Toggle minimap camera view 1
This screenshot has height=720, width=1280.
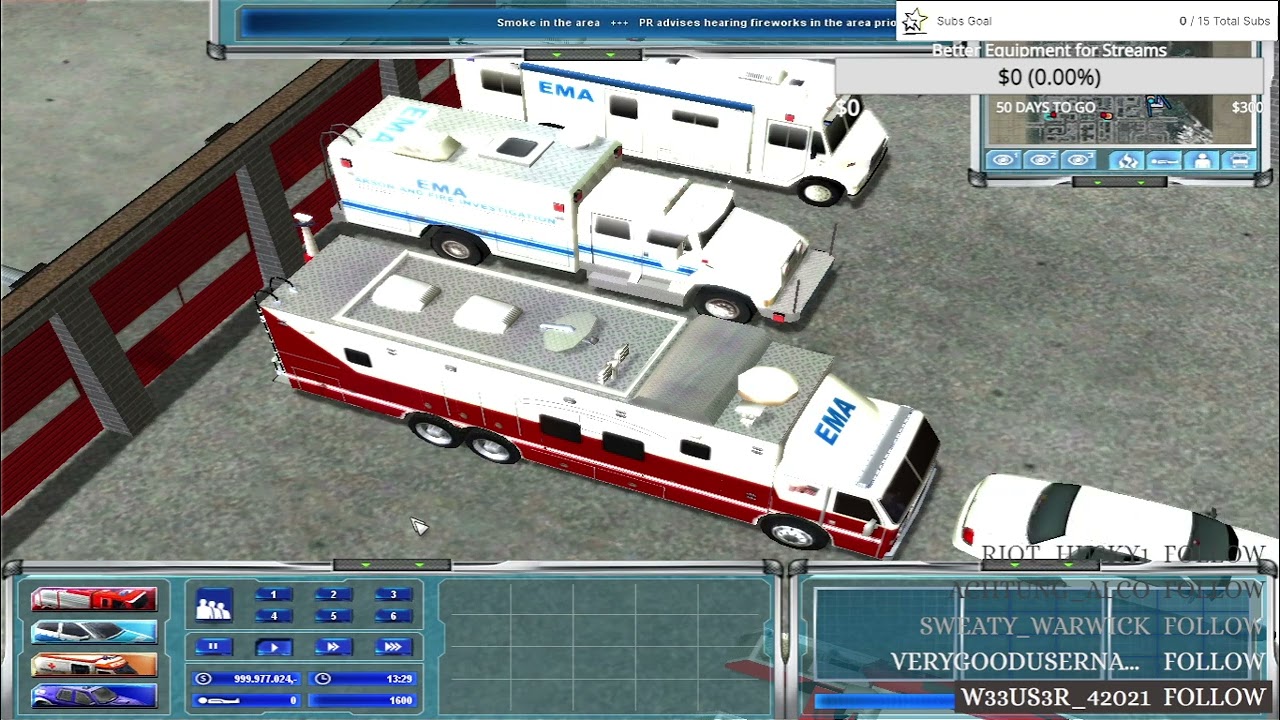[x=1005, y=160]
